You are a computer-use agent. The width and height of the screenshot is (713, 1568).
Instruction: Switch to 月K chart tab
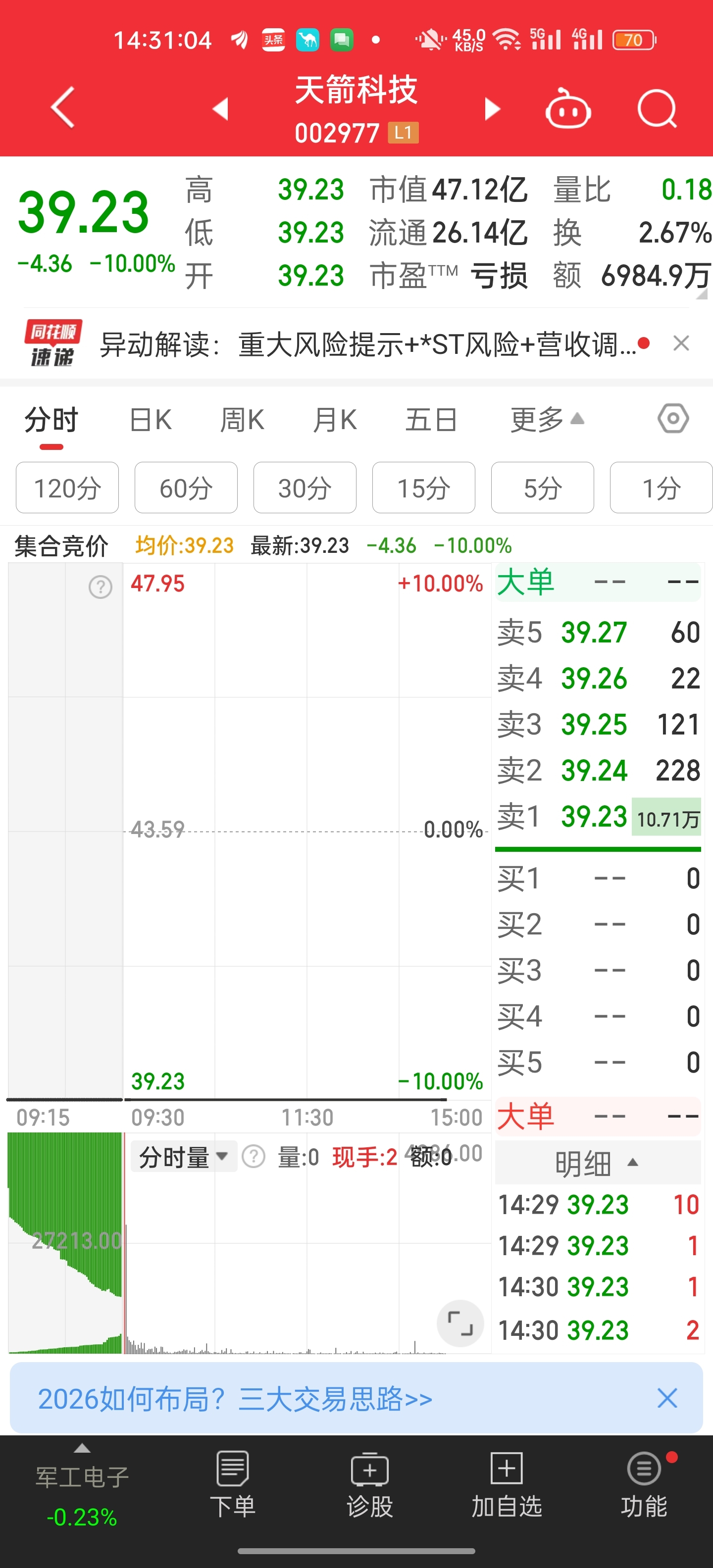coord(334,420)
